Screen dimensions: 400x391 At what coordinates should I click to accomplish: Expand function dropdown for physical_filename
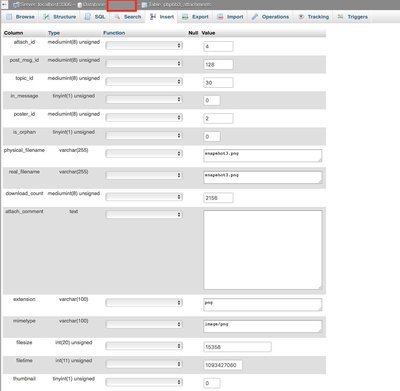pos(144,154)
